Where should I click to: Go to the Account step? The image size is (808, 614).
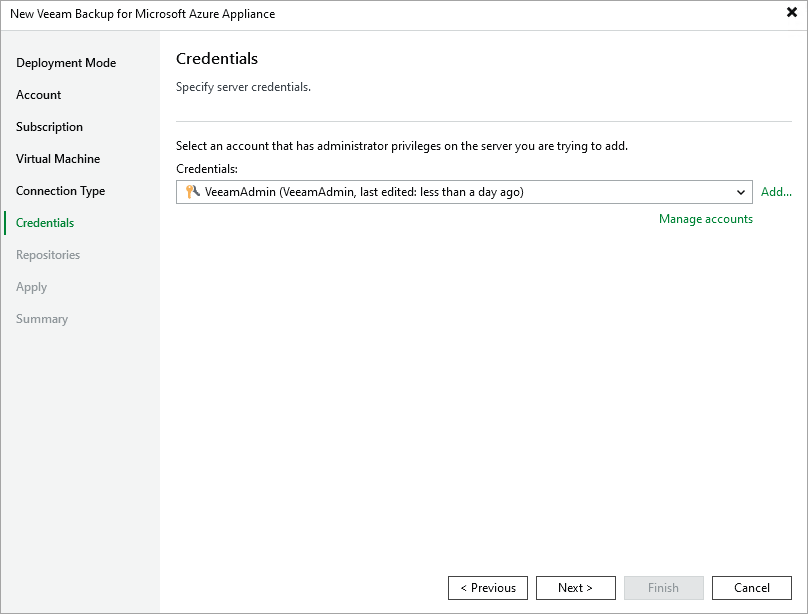pyautogui.click(x=39, y=95)
